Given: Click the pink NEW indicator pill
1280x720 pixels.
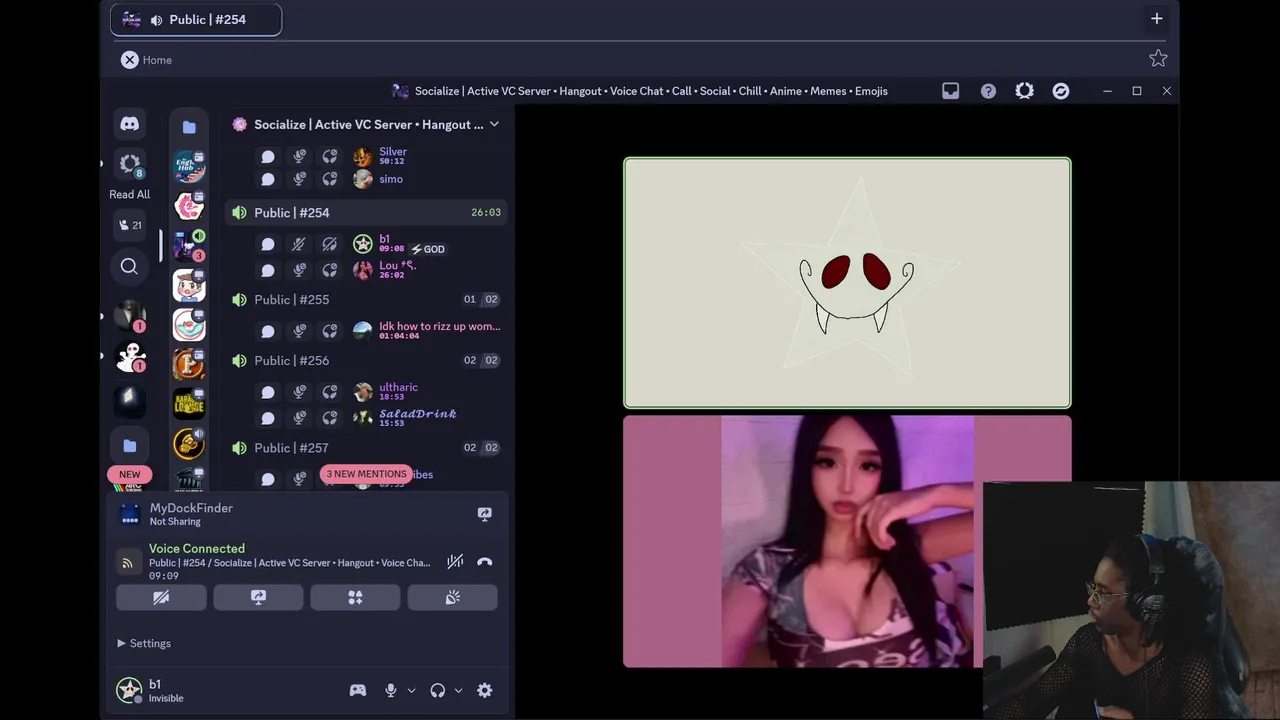Looking at the screenshot, I should [130, 474].
